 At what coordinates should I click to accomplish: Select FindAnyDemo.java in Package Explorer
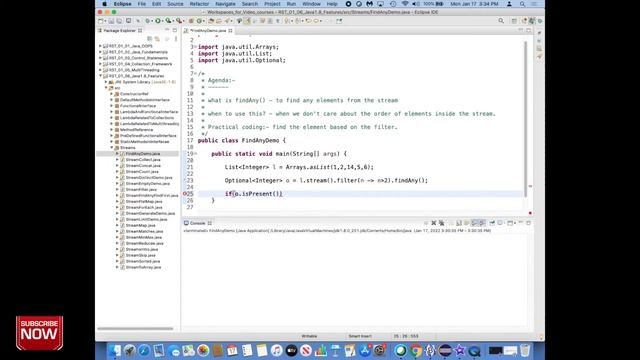point(143,154)
